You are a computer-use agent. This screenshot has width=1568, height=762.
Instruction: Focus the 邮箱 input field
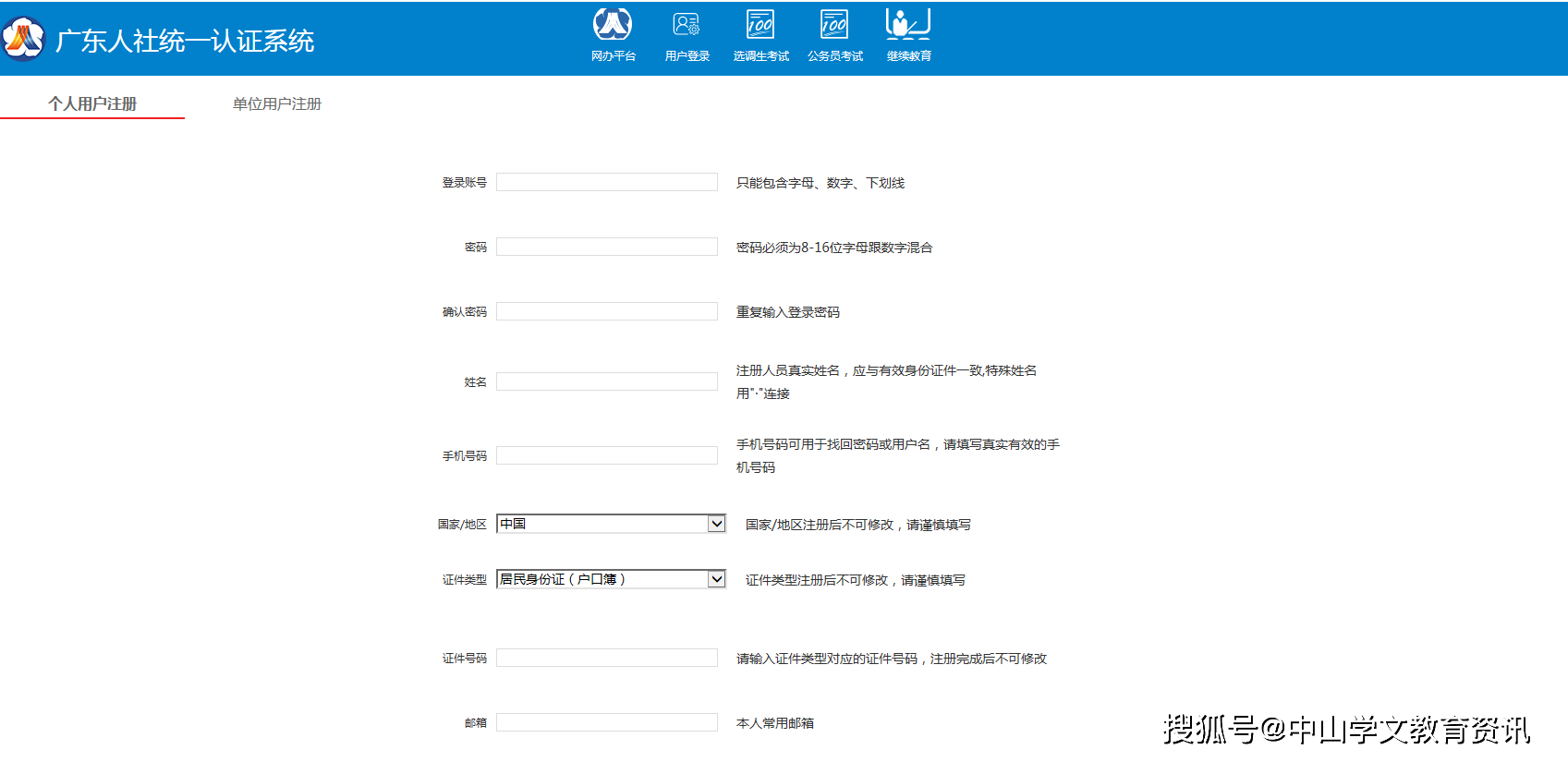[607, 722]
